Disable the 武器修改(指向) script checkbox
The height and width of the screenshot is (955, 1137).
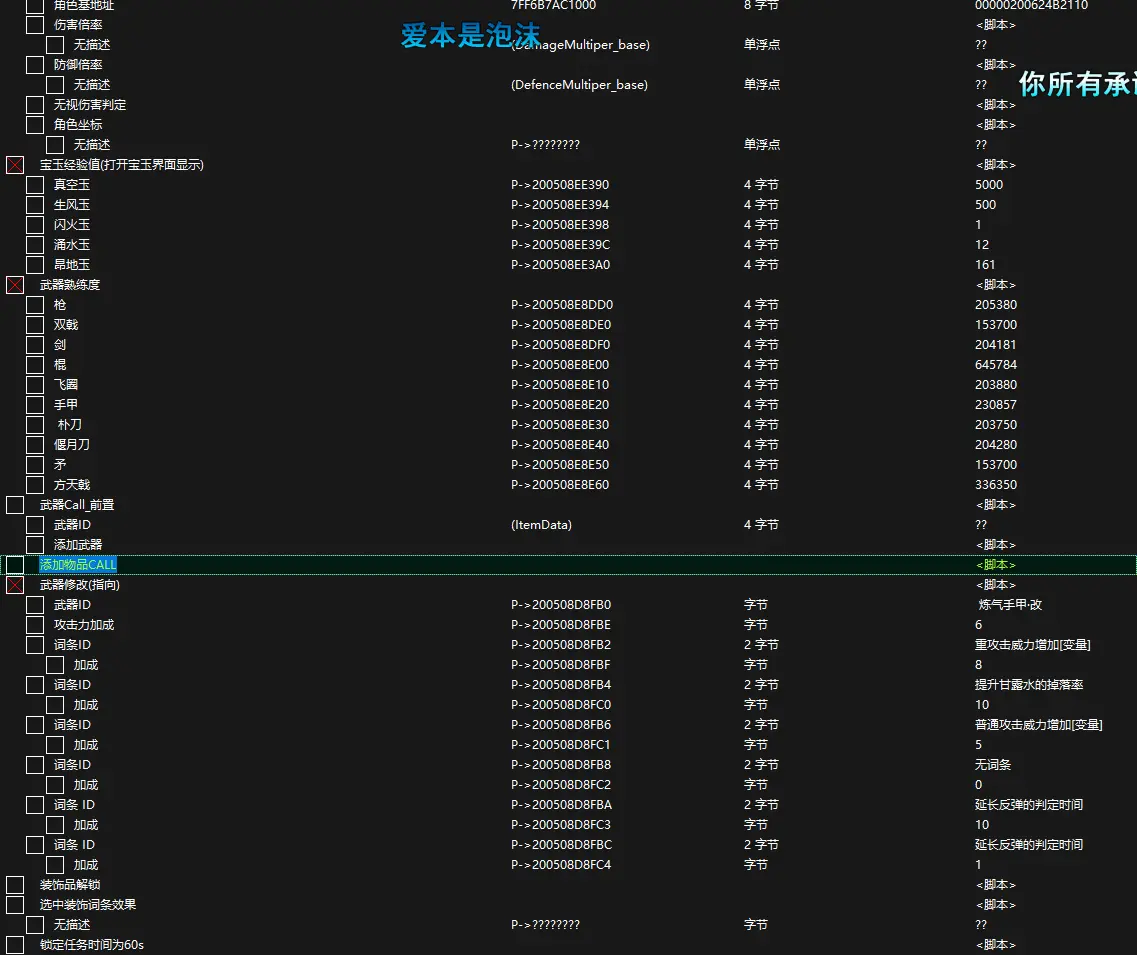(x=15, y=584)
